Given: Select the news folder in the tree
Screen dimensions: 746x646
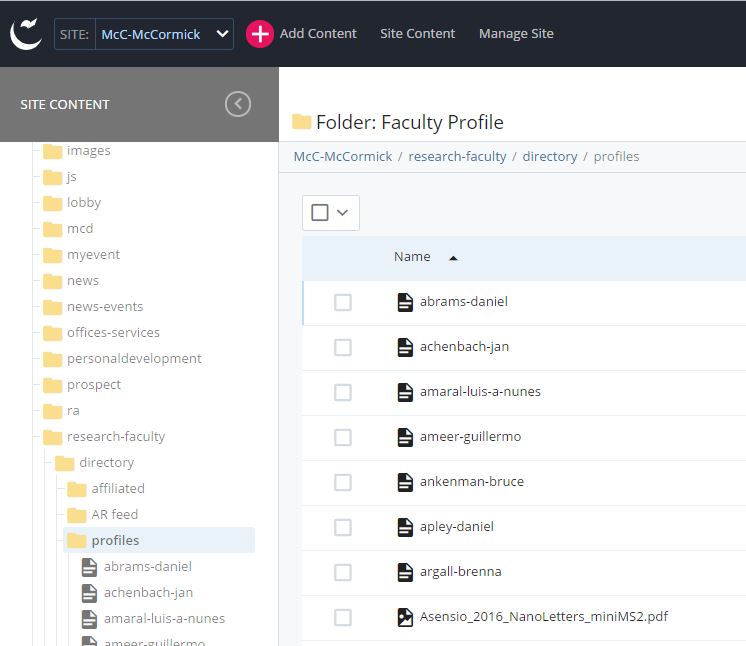Looking at the screenshot, I should point(83,281).
